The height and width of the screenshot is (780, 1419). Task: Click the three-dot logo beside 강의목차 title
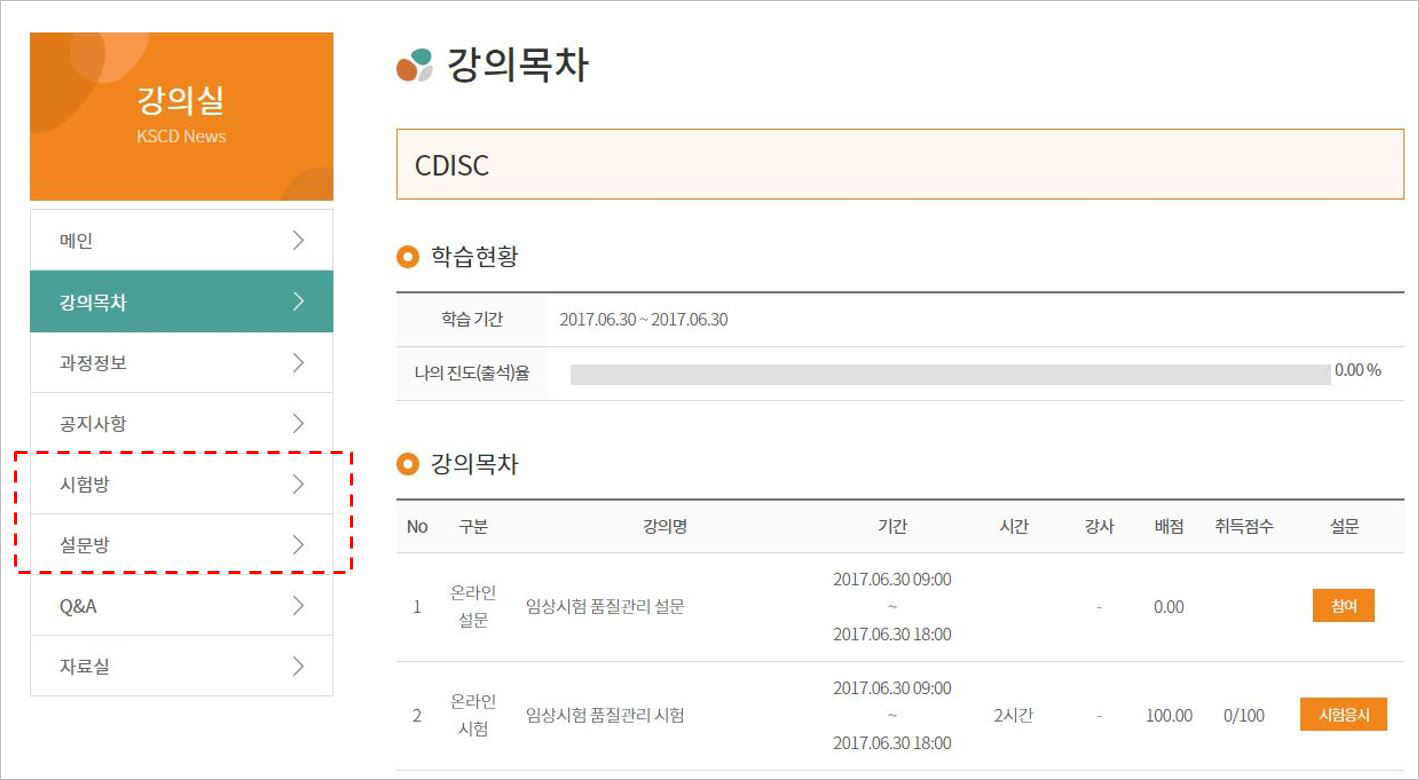tap(415, 65)
